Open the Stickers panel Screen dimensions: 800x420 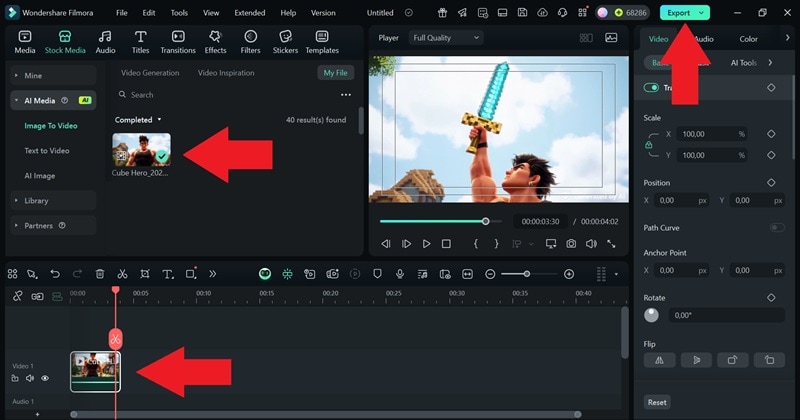click(x=285, y=42)
